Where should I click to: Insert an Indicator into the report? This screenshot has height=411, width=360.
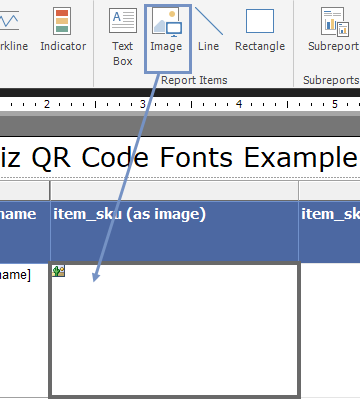click(x=63, y=29)
